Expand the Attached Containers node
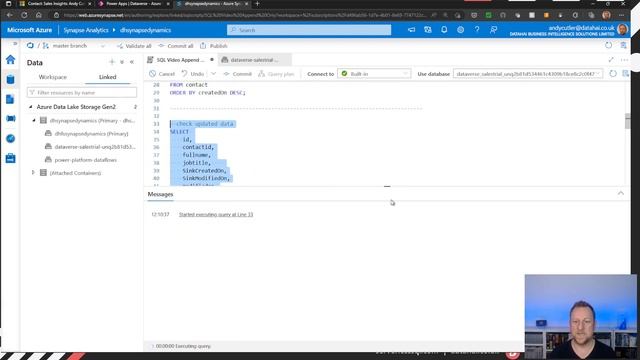Screen dimensions: 640x360 [x=33, y=173]
